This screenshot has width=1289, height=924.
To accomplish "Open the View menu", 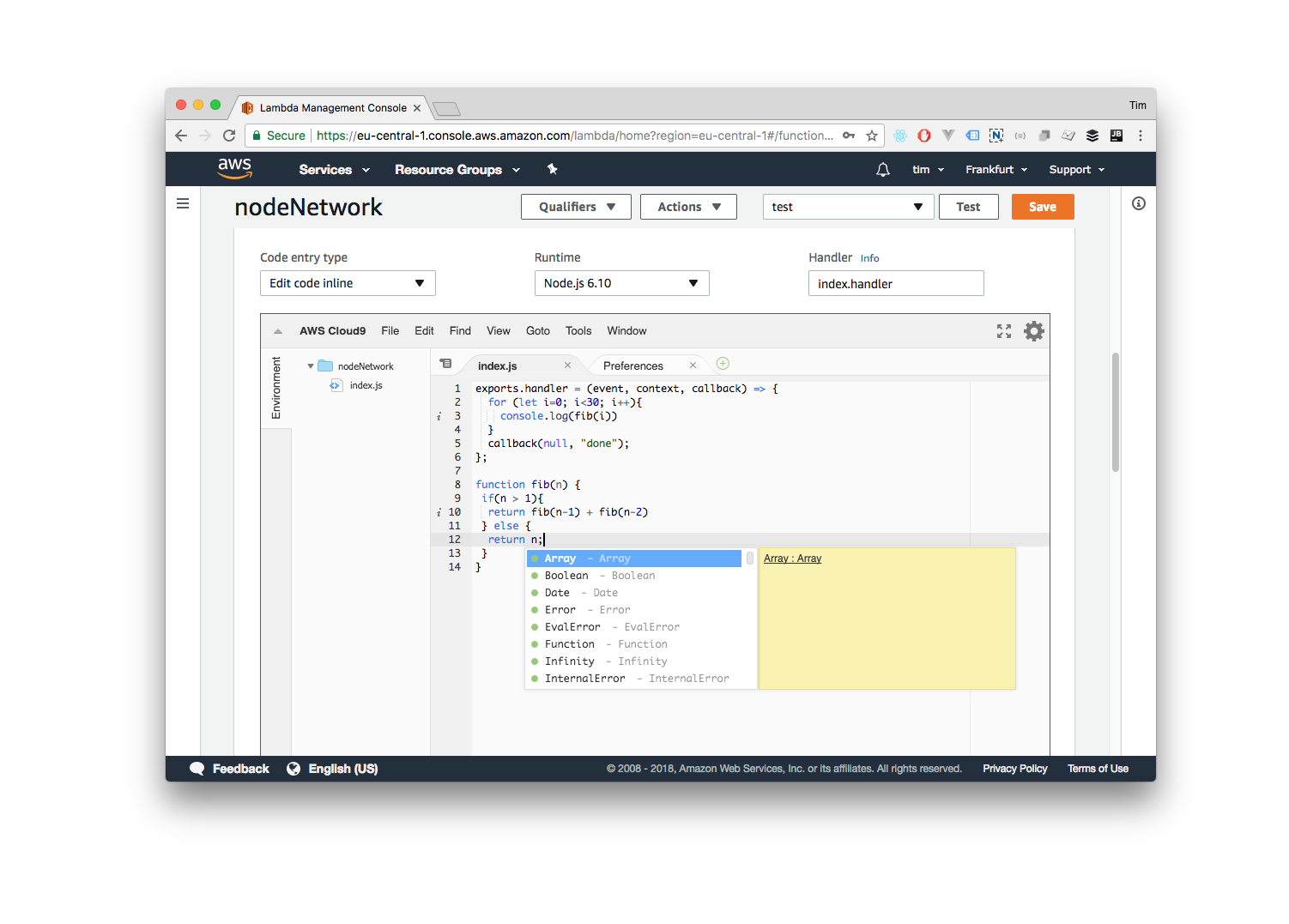I will point(499,331).
